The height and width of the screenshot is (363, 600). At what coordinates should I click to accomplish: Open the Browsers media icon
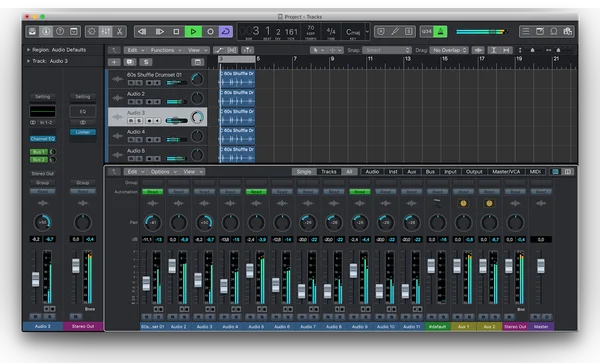[x=567, y=31]
